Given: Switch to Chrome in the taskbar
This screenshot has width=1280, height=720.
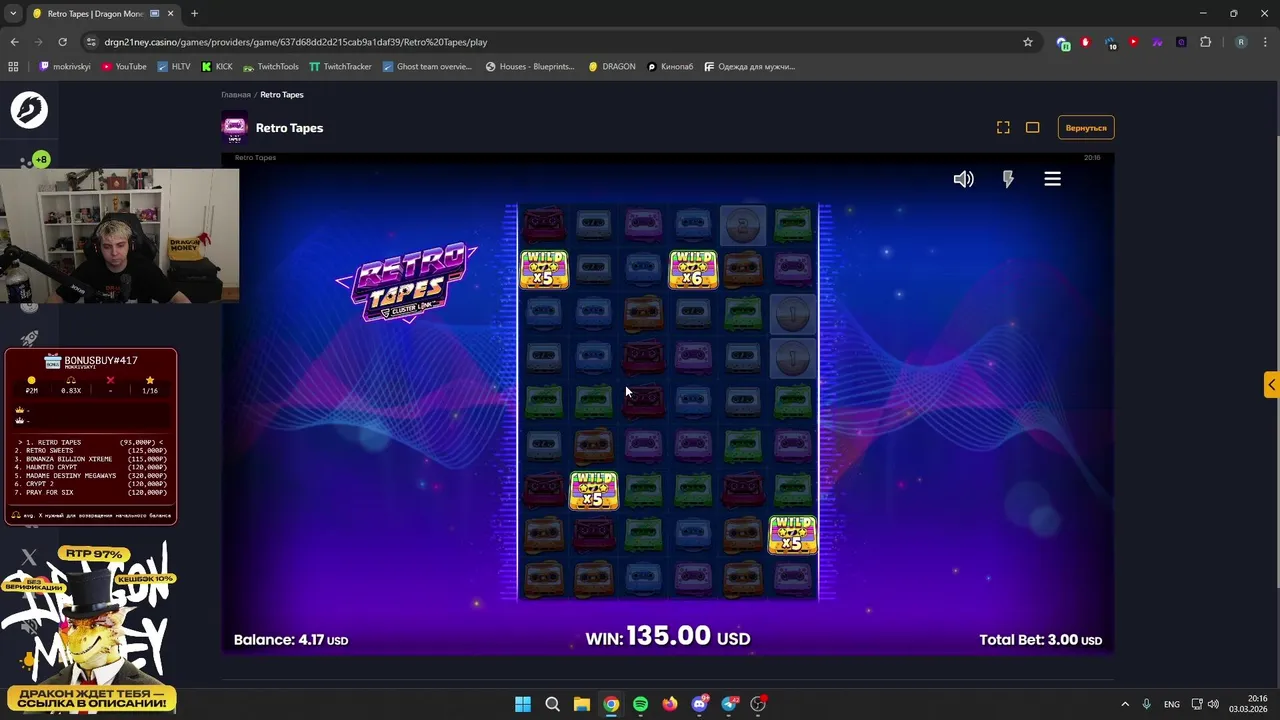Looking at the screenshot, I should click(x=611, y=704).
